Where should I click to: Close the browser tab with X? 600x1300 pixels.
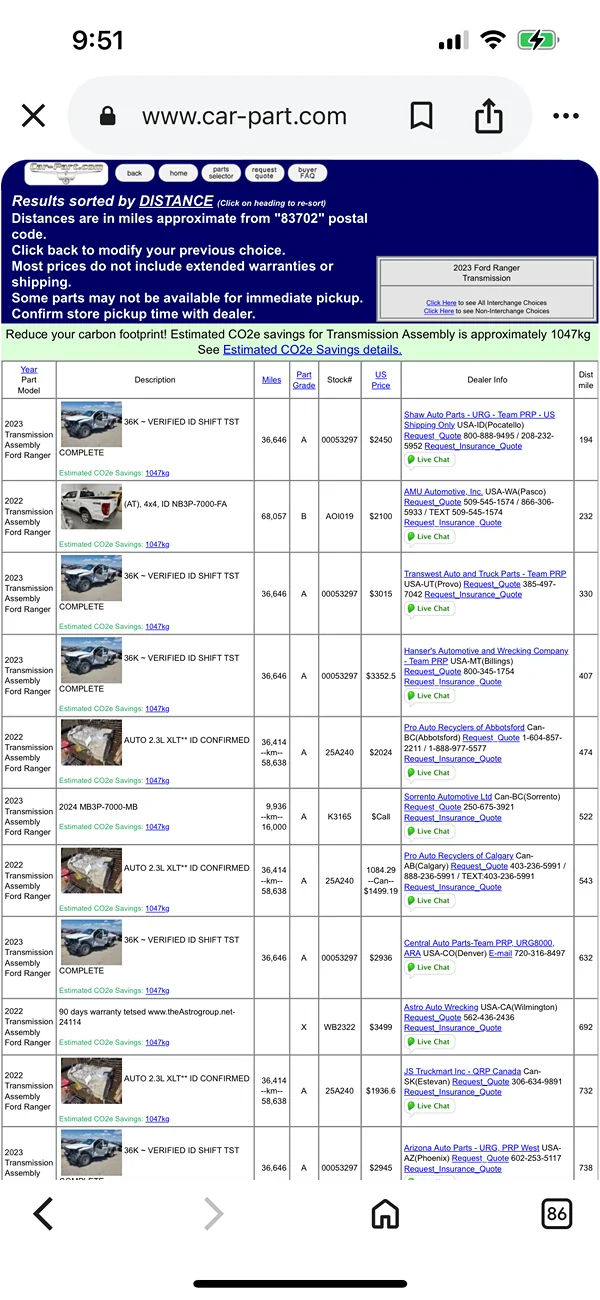[x=33, y=116]
